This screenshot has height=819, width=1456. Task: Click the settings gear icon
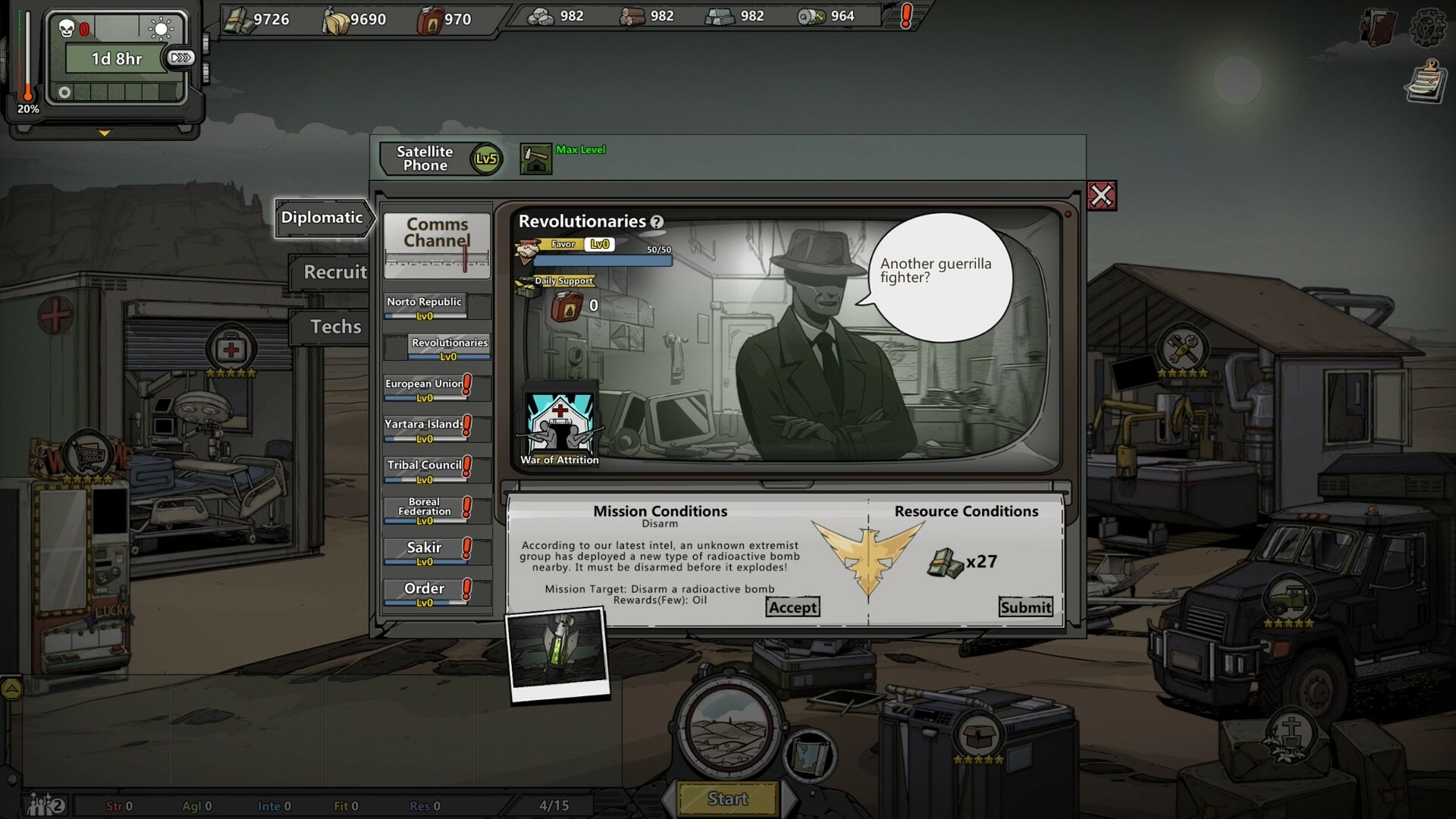click(1427, 27)
